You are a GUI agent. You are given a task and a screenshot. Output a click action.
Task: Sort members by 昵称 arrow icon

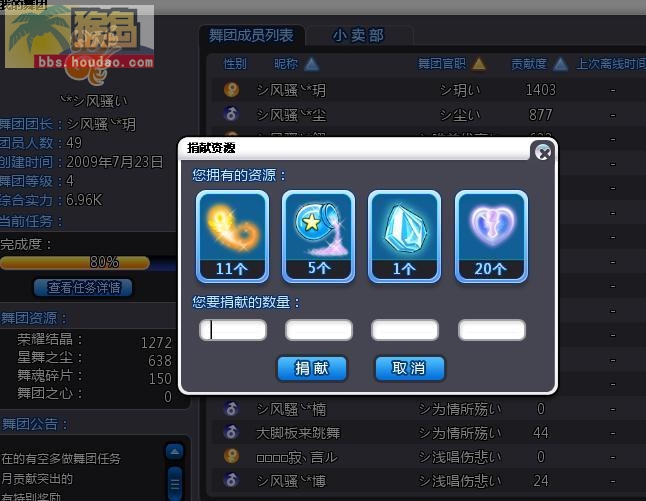point(312,64)
